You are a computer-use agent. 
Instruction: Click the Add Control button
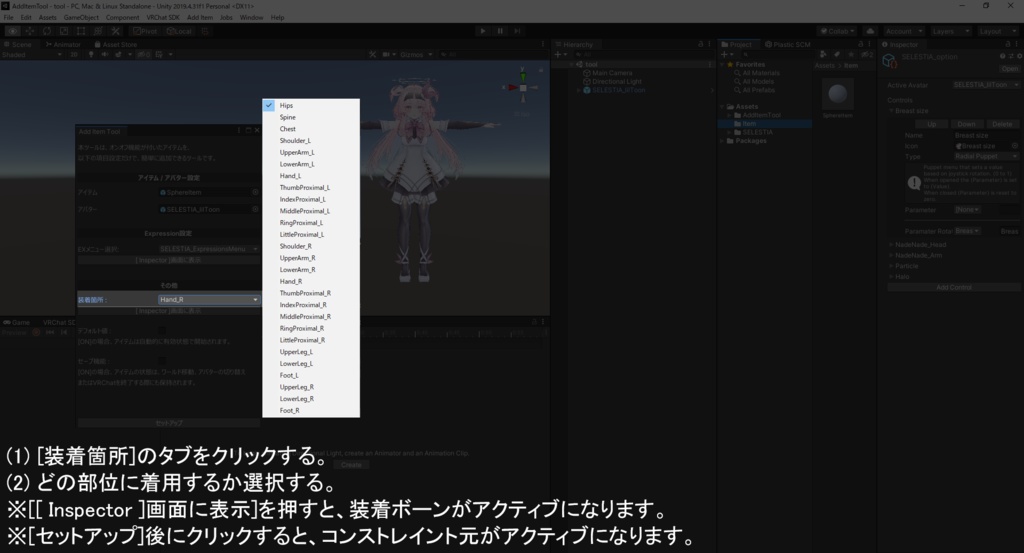coord(953,287)
